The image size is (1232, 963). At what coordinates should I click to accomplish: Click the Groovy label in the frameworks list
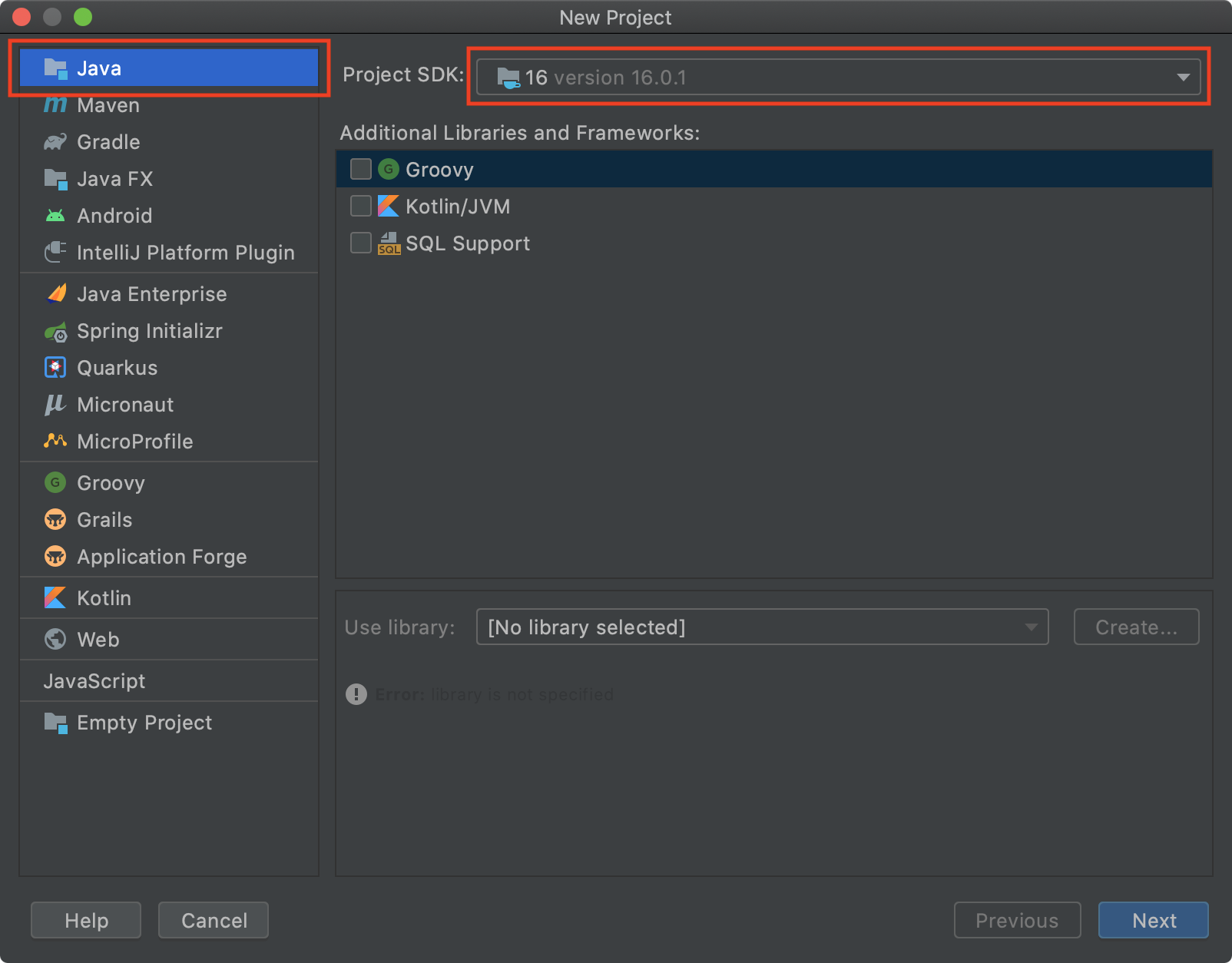point(439,170)
